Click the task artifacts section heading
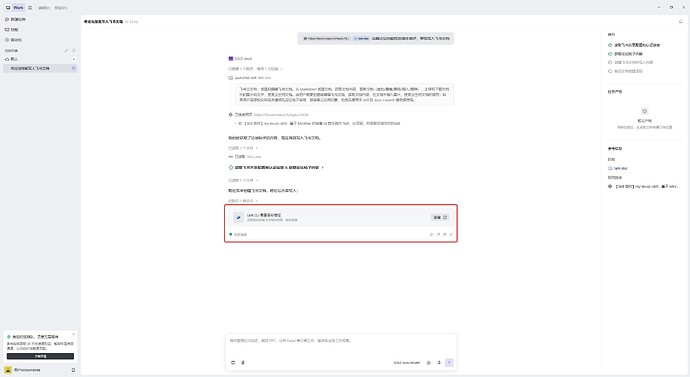Image resolution: width=690 pixels, height=377 pixels. (615, 92)
